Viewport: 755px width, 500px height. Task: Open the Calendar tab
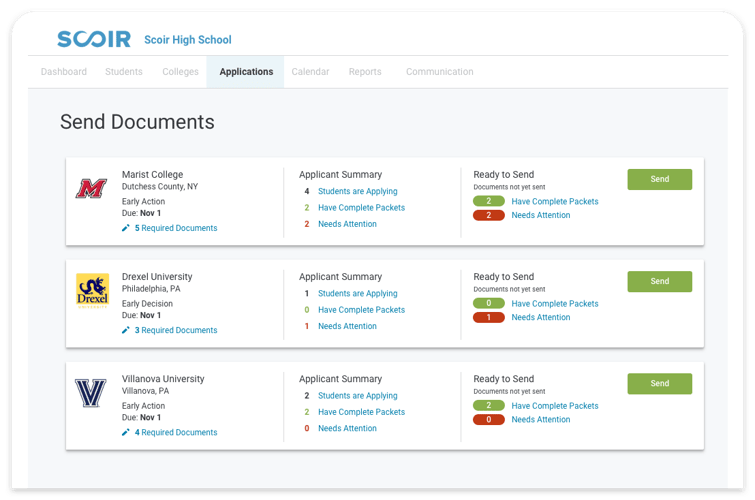310,72
